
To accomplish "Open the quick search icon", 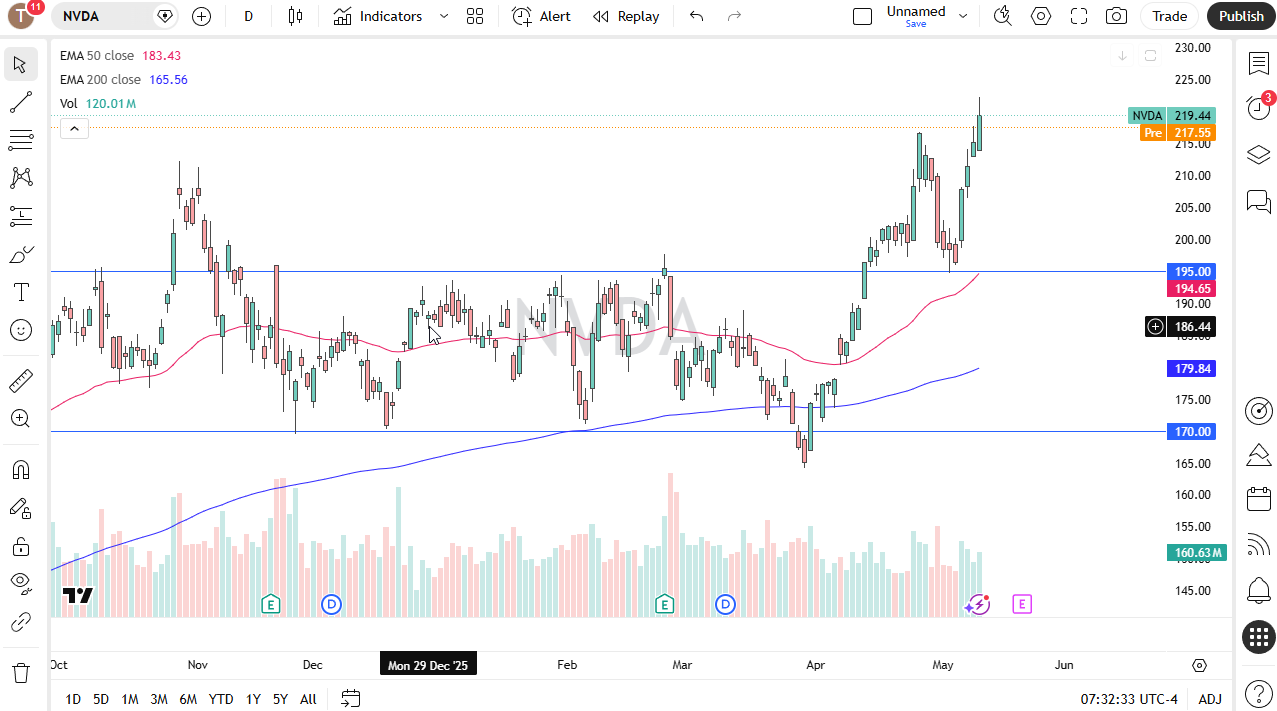I will point(1002,16).
